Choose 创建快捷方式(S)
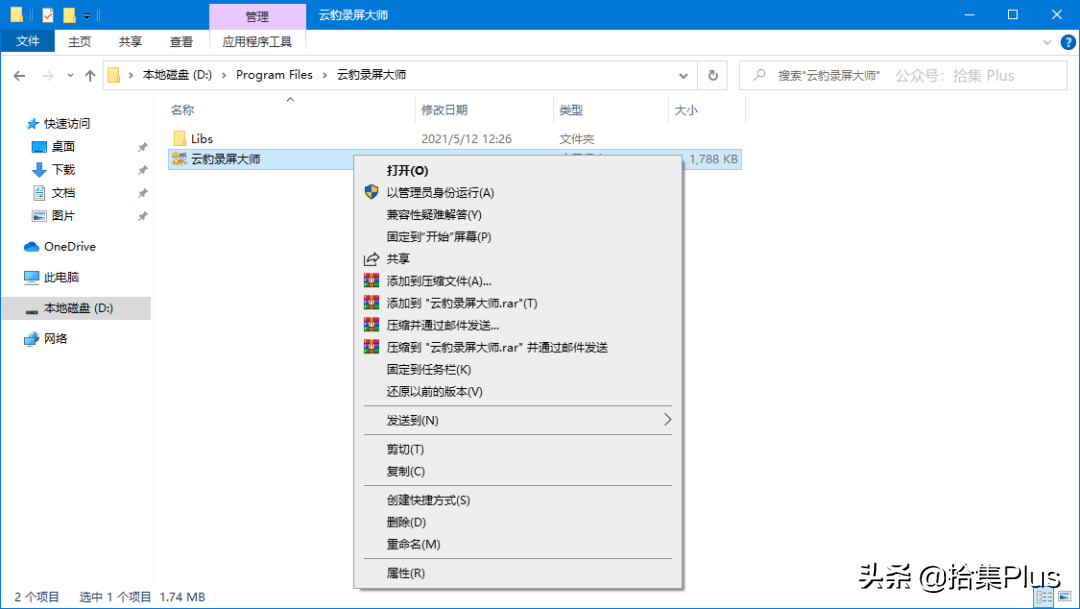 (518, 500)
